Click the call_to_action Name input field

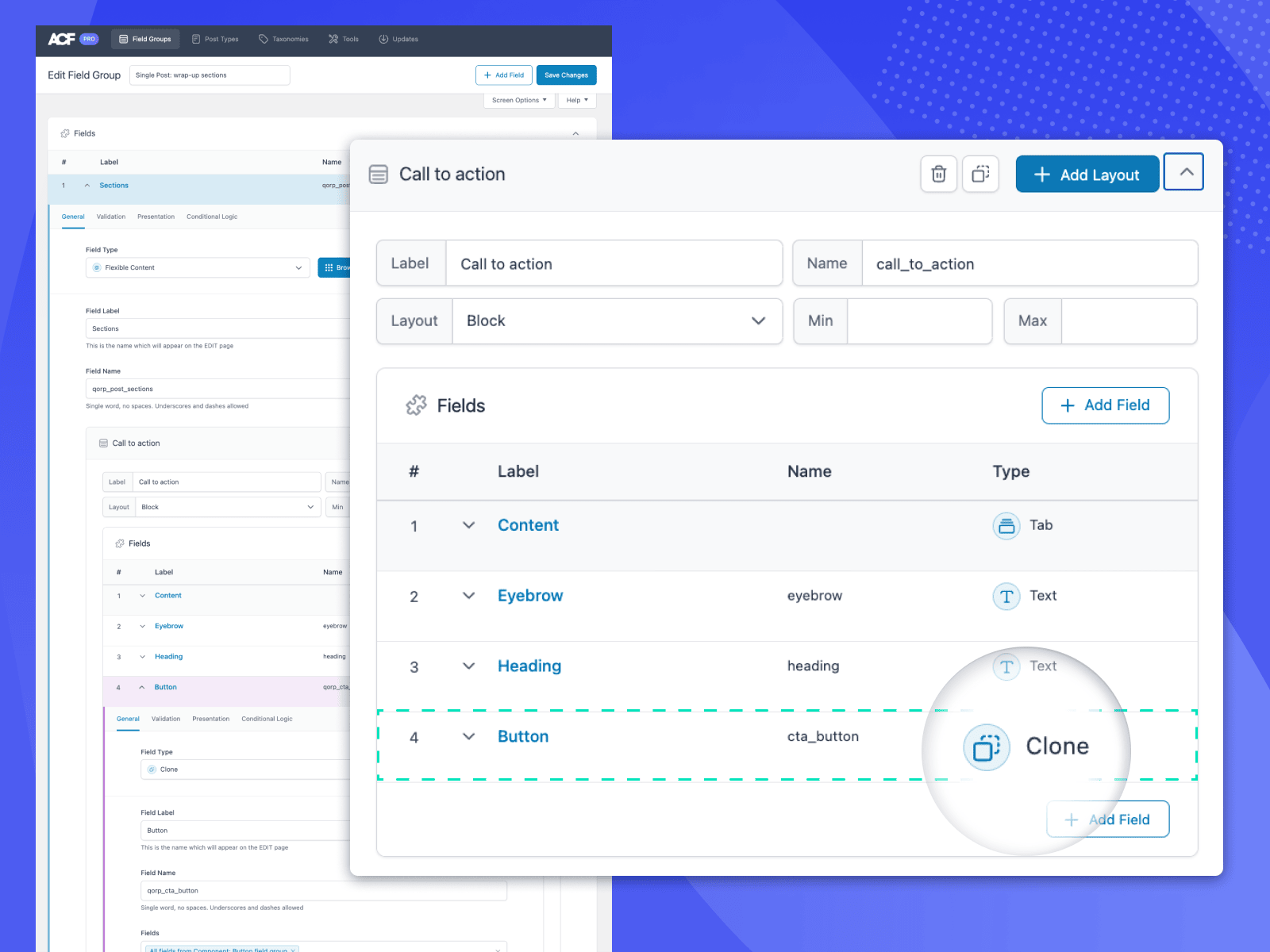[x=1029, y=264]
